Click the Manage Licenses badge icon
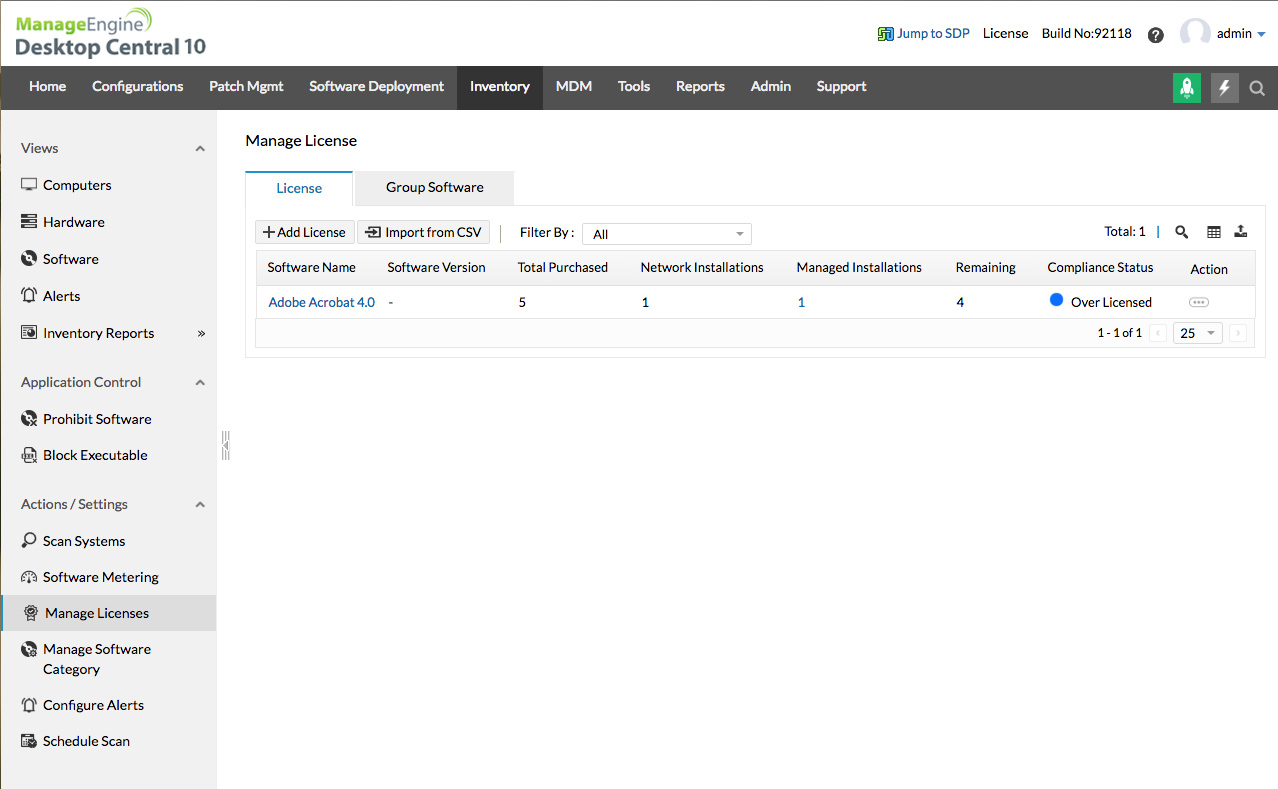This screenshot has width=1278, height=789. (31, 613)
